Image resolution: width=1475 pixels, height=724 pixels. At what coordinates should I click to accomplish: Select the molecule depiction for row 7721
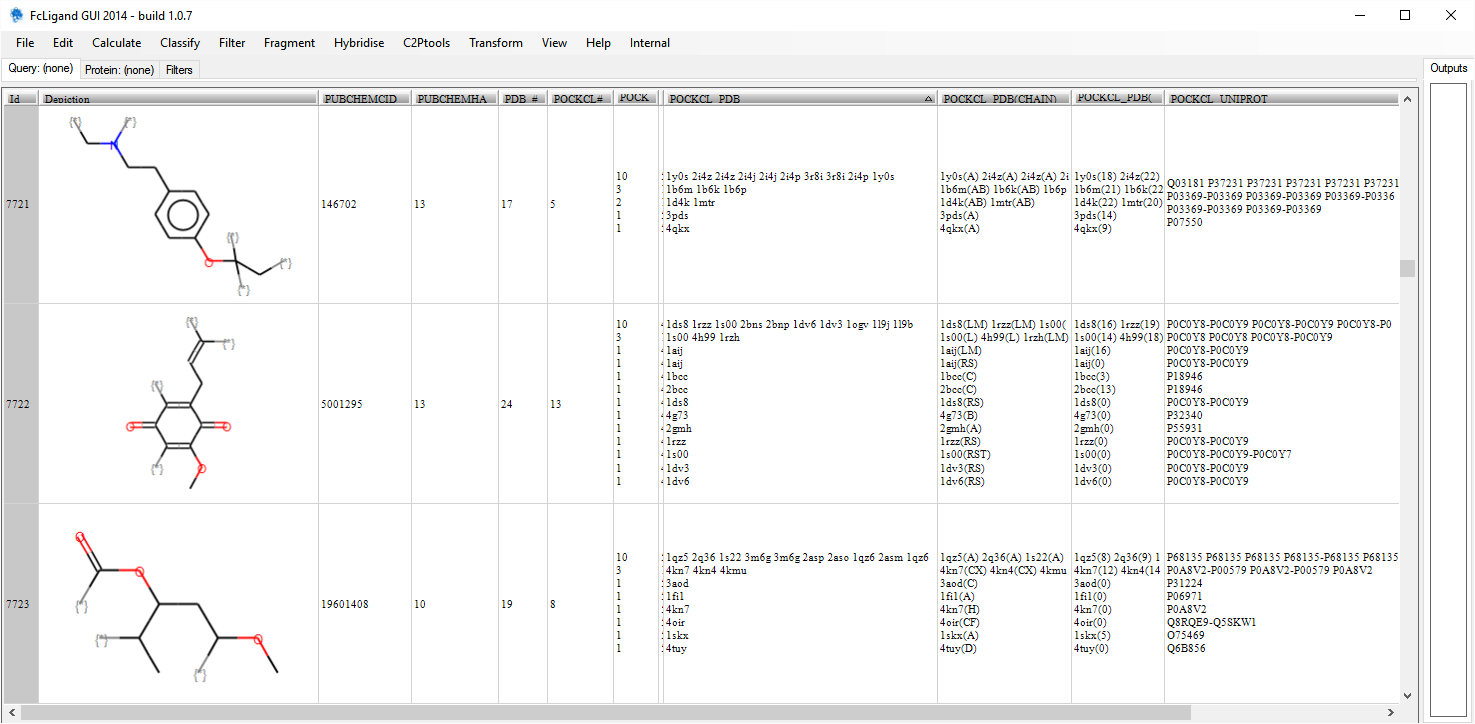[178, 204]
